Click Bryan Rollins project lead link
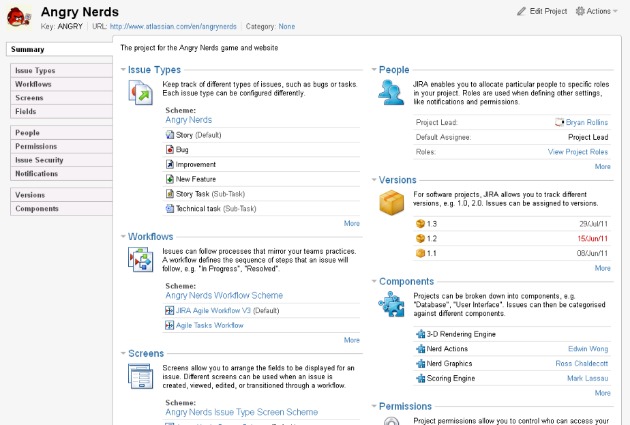Screen dimensions: 630x425 [587, 122]
